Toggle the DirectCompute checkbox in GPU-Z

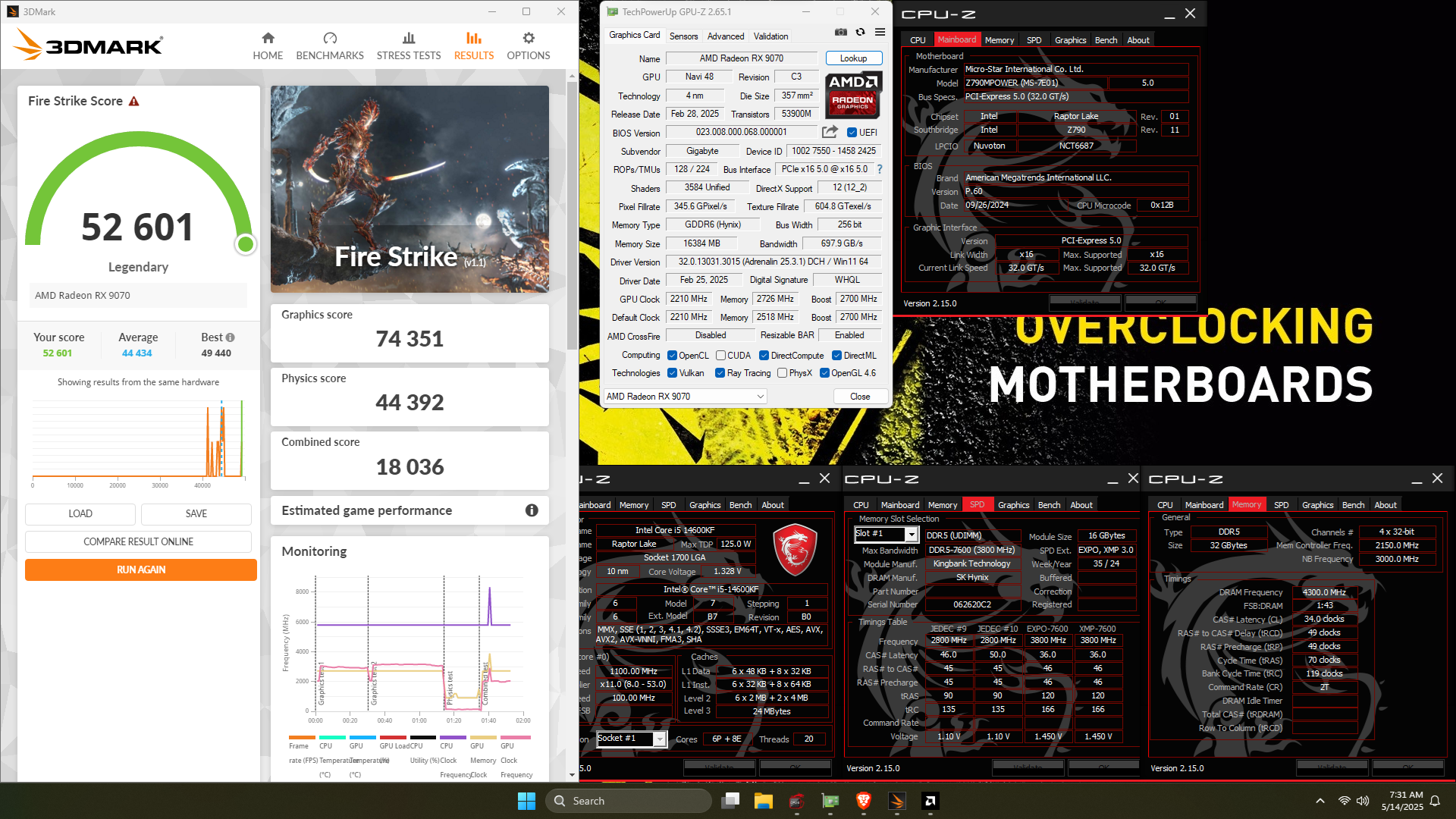click(x=764, y=356)
